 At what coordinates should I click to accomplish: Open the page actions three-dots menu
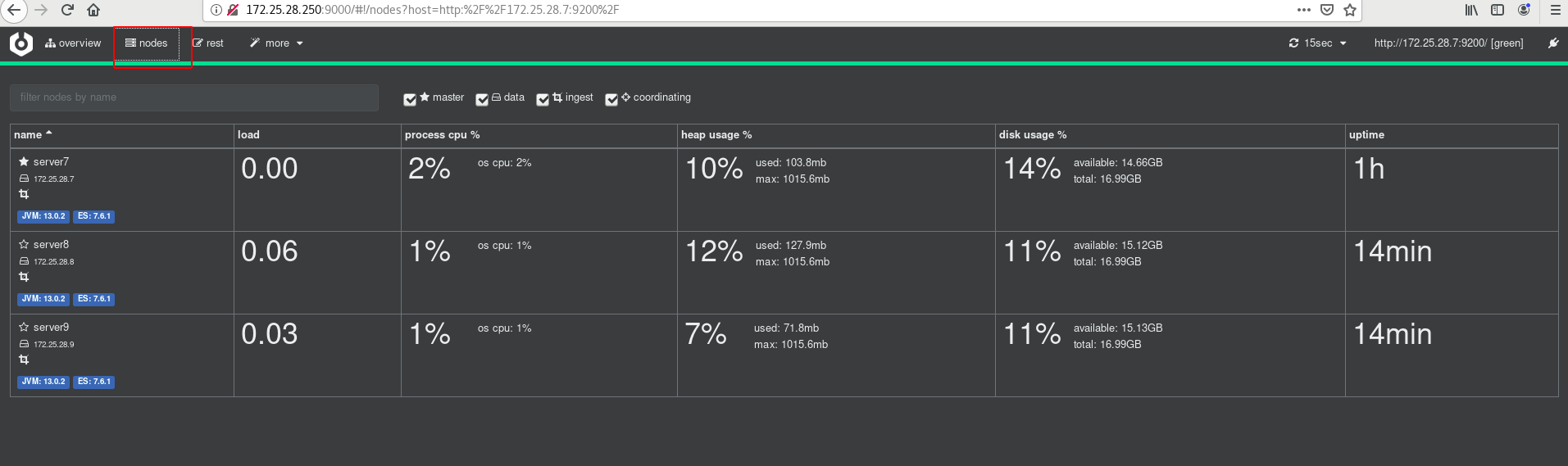1304,10
